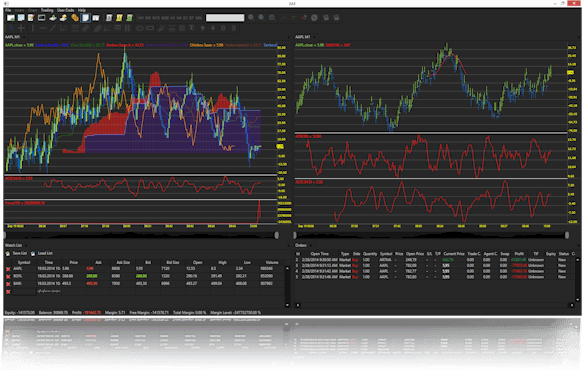The image size is (583, 371).
Task: Select the diagonal trend line tool
Action: (x=53, y=28)
